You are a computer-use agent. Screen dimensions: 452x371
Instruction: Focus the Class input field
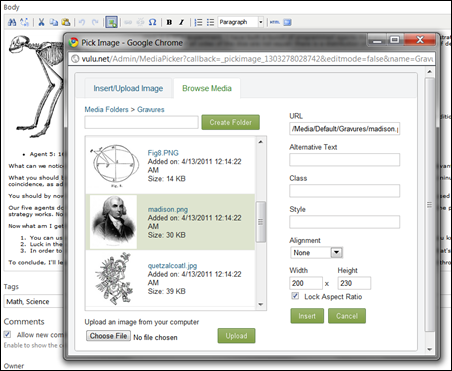coord(344,191)
